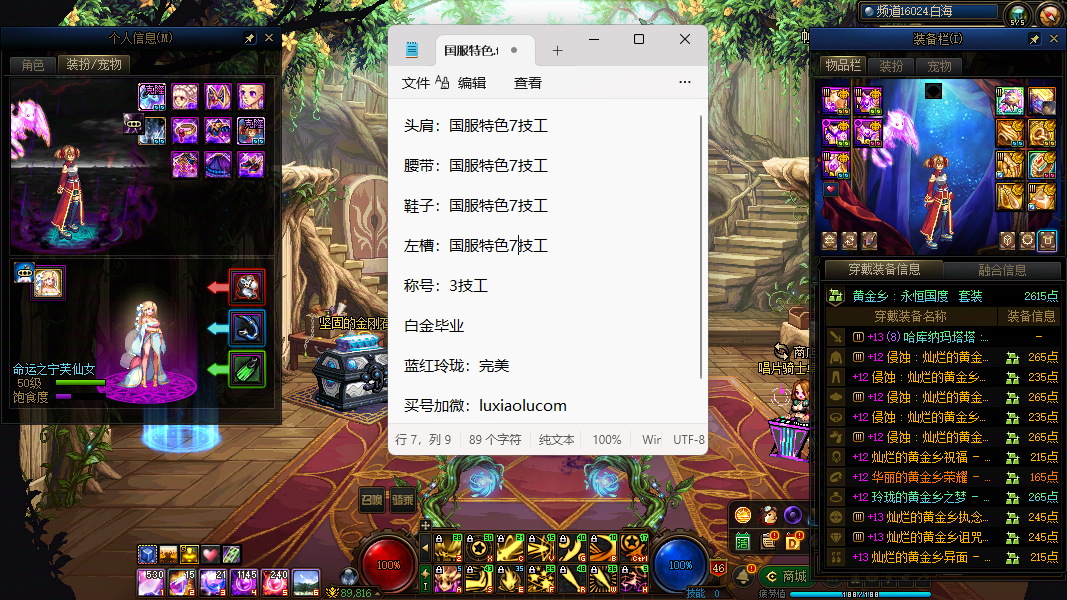Click the 召唤 summon button
The height and width of the screenshot is (600, 1067).
pos(371,502)
